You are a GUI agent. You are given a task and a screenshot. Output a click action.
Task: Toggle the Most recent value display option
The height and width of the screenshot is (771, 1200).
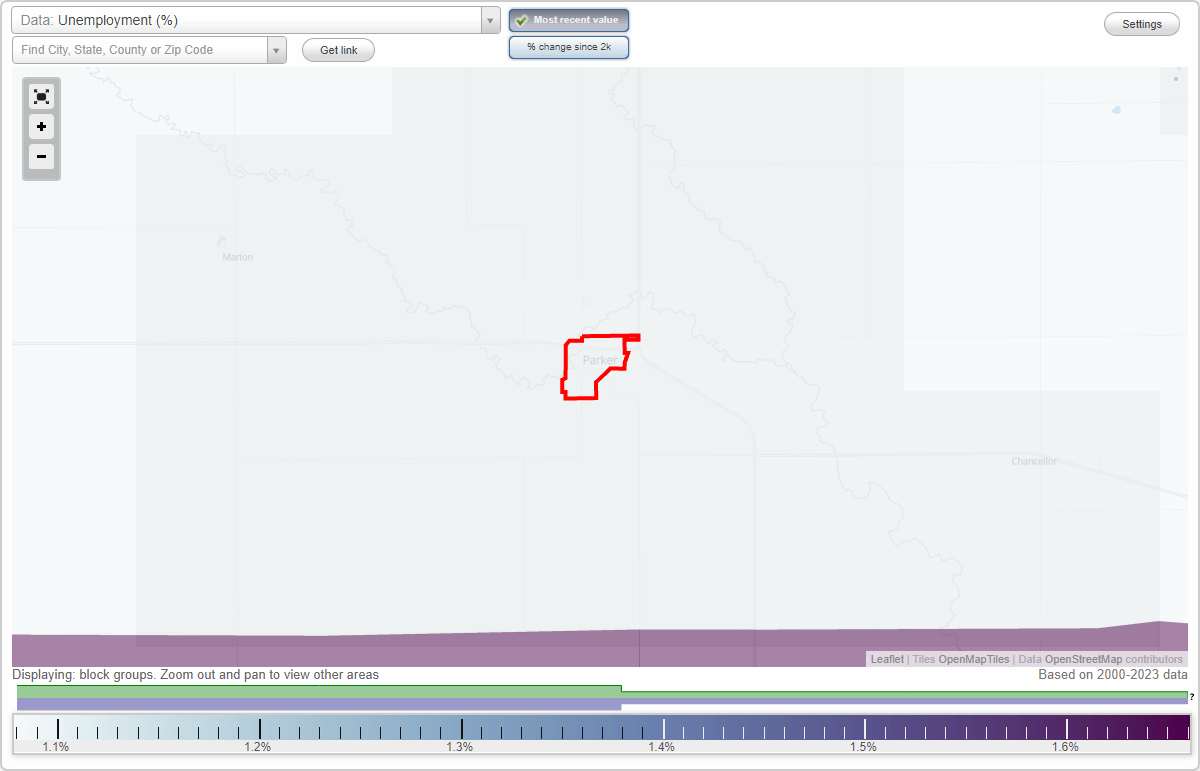[x=568, y=19]
